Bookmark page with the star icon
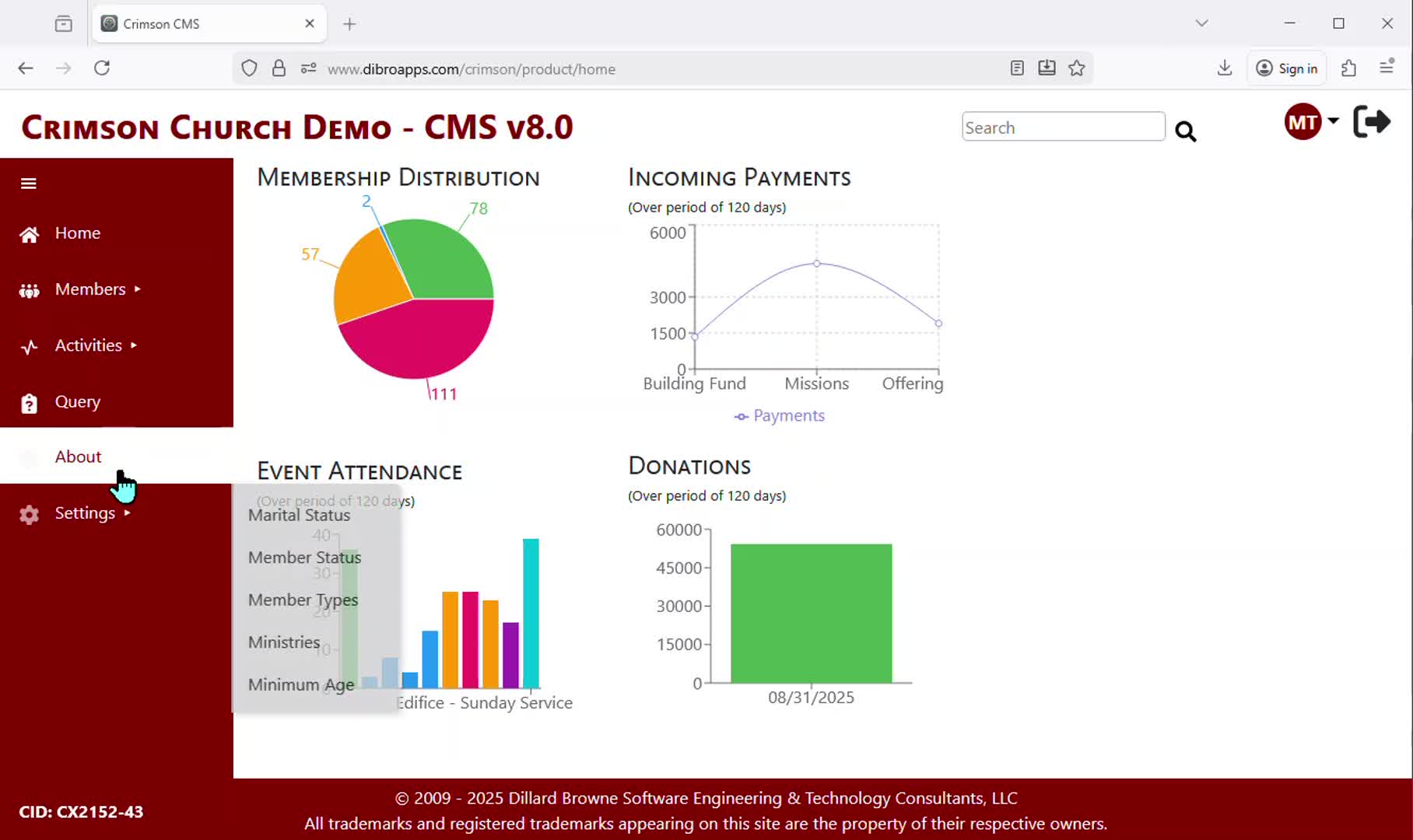Screen dimensions: 1413x840 point(1076,68)
